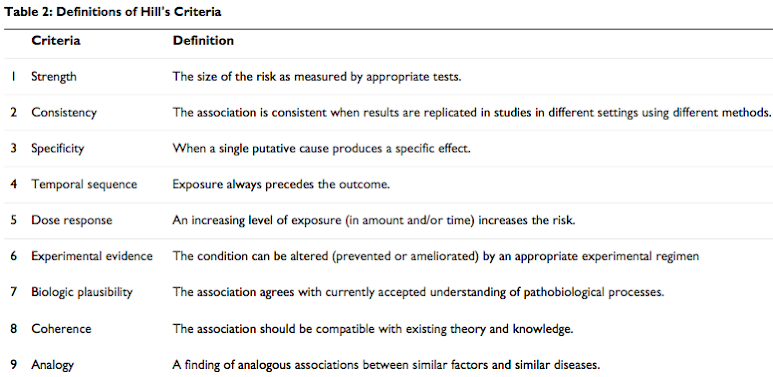Viewport: 773px width, 377px height.
Task: Select the 'Criteria' column header
Action: [56, 40]
